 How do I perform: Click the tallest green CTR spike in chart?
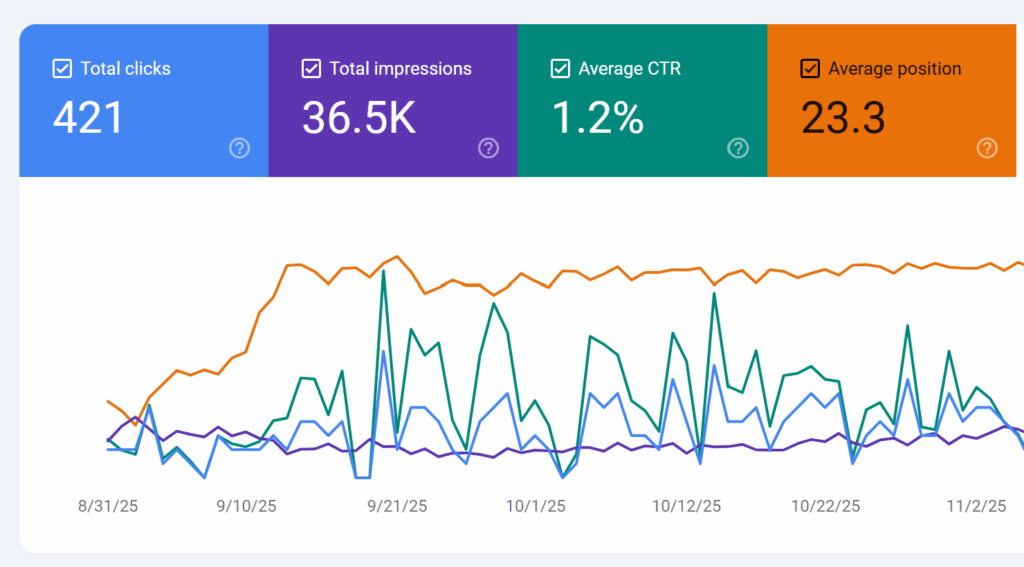[x=384, y=271]
